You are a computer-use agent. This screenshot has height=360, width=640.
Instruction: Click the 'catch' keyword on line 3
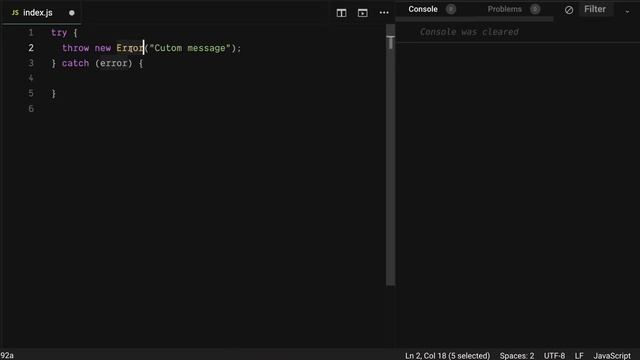(76, 63)
